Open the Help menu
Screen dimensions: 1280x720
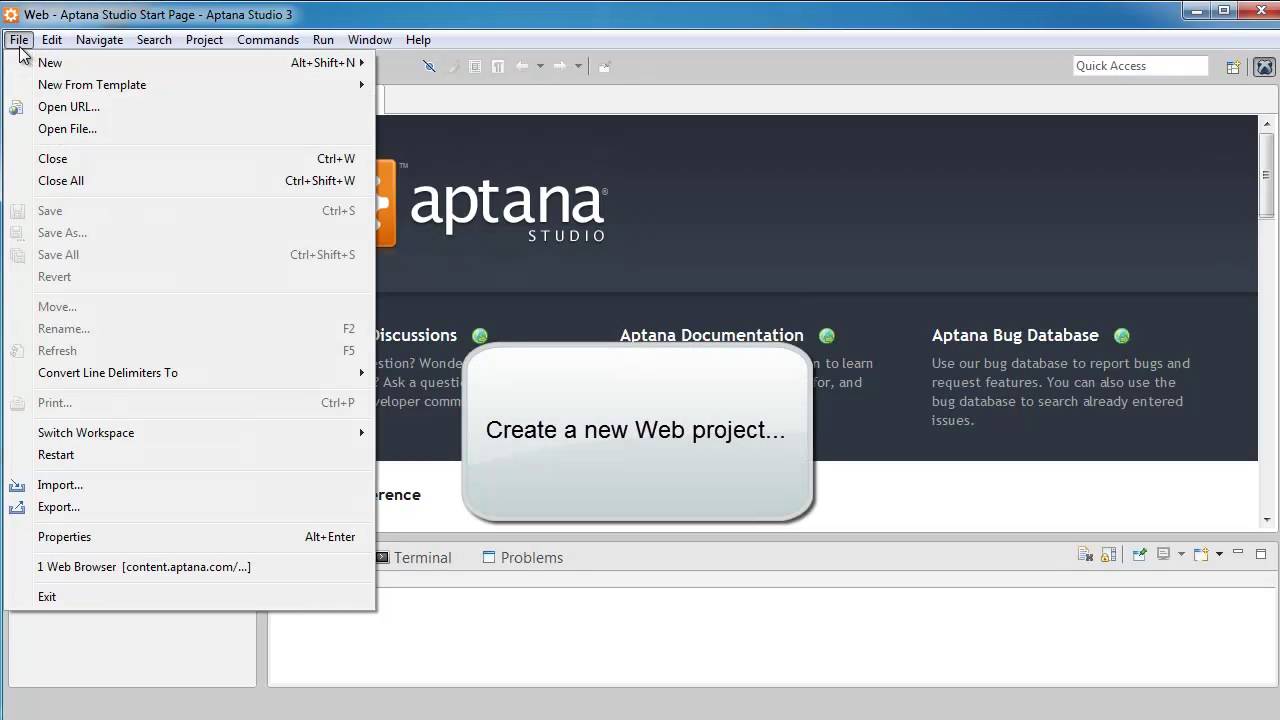(x=418, y=40)
